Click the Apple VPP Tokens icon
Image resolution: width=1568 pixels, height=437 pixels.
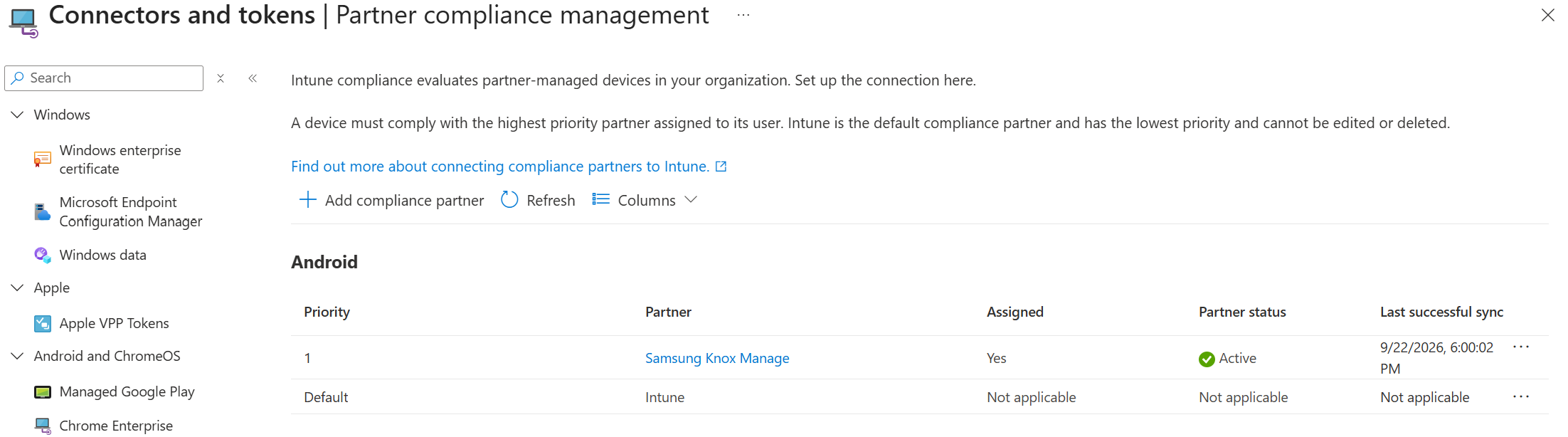[43, 324]
